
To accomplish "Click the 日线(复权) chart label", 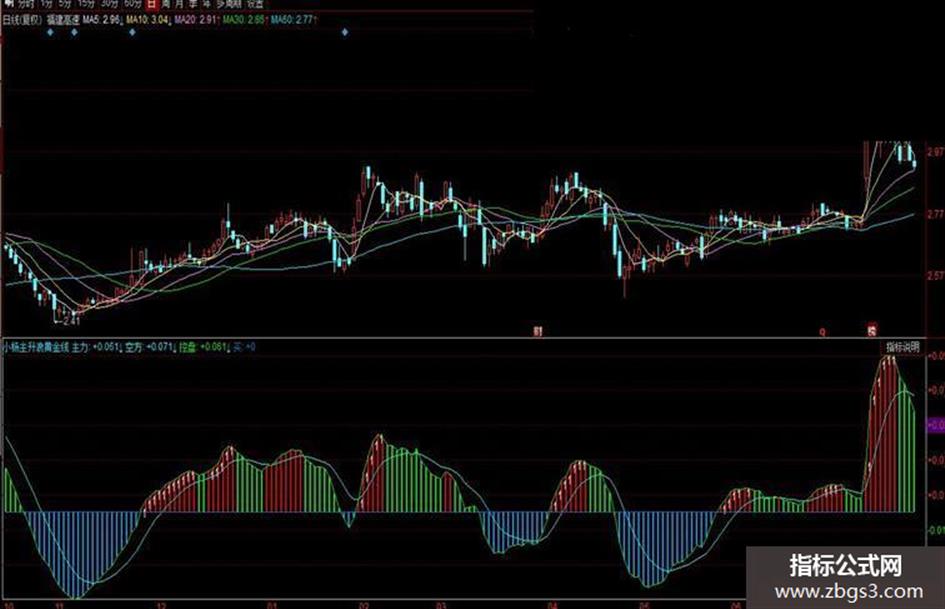I will click(22, 19).
